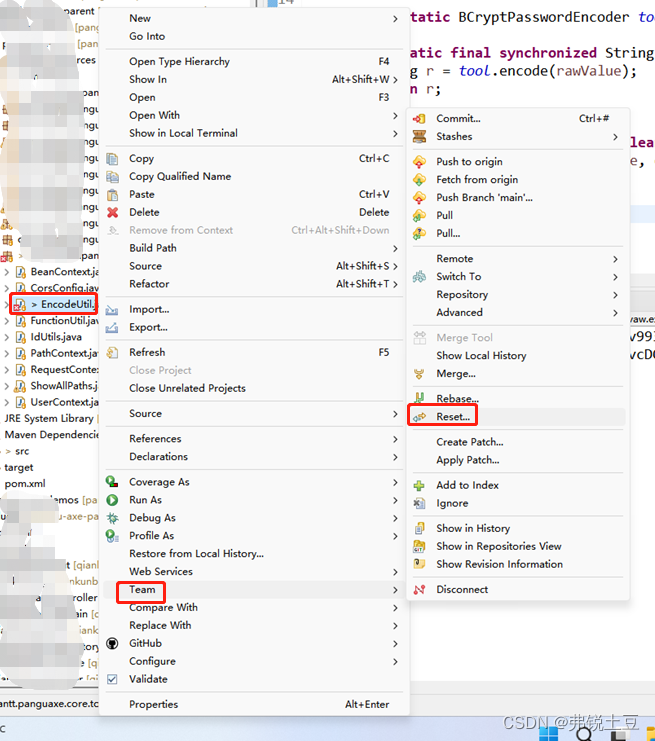Select JRE System Library node
Screen dimensions: 655x741
coord(49,419)
